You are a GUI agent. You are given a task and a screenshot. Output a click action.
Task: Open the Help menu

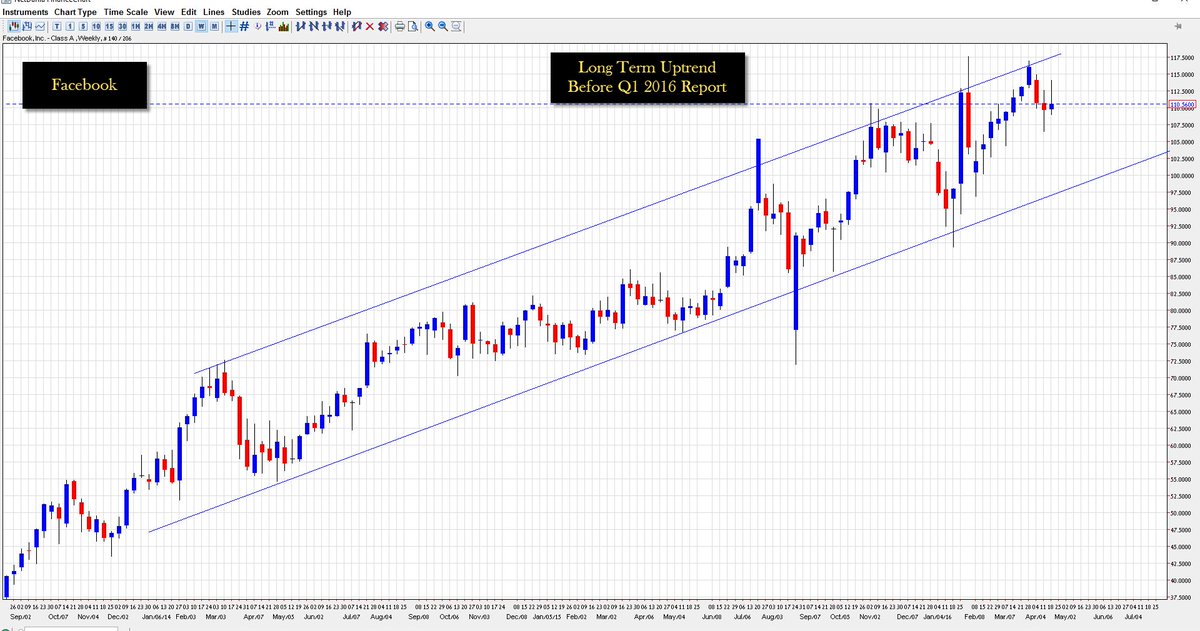click(342, 12)
